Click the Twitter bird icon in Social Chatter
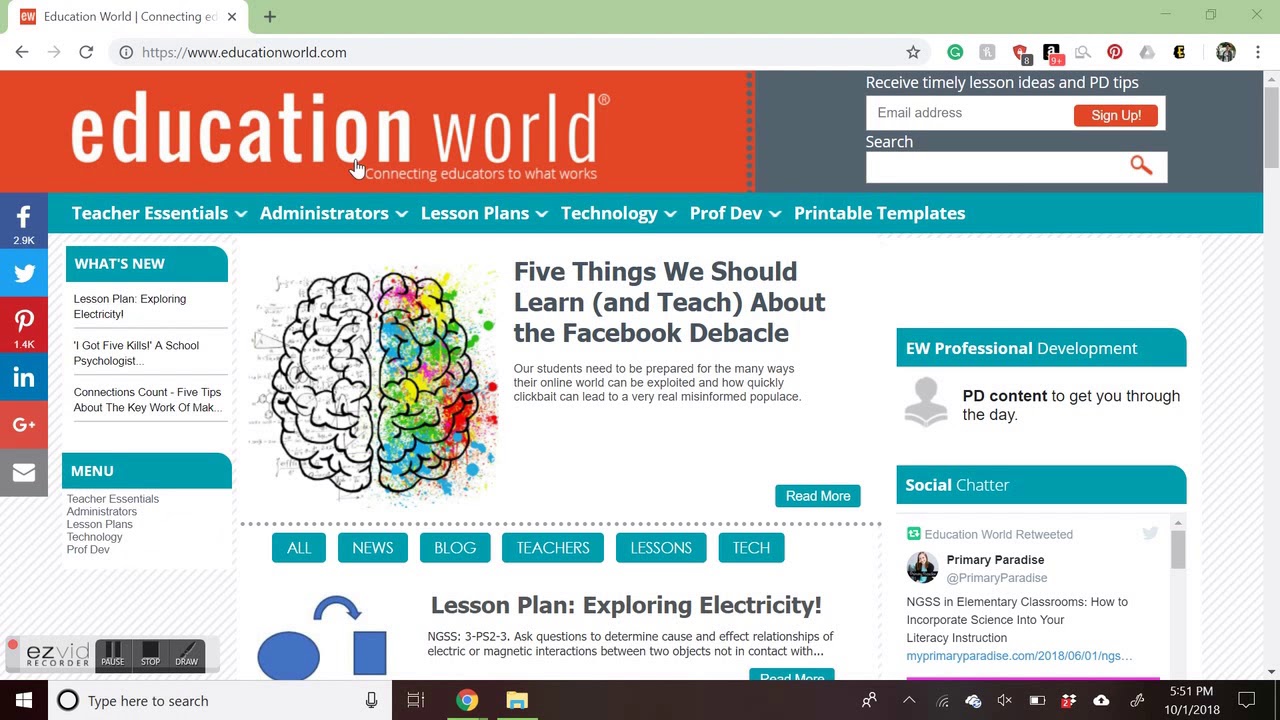Screen dimensions: 1280x720 (x=1150, y=534)
